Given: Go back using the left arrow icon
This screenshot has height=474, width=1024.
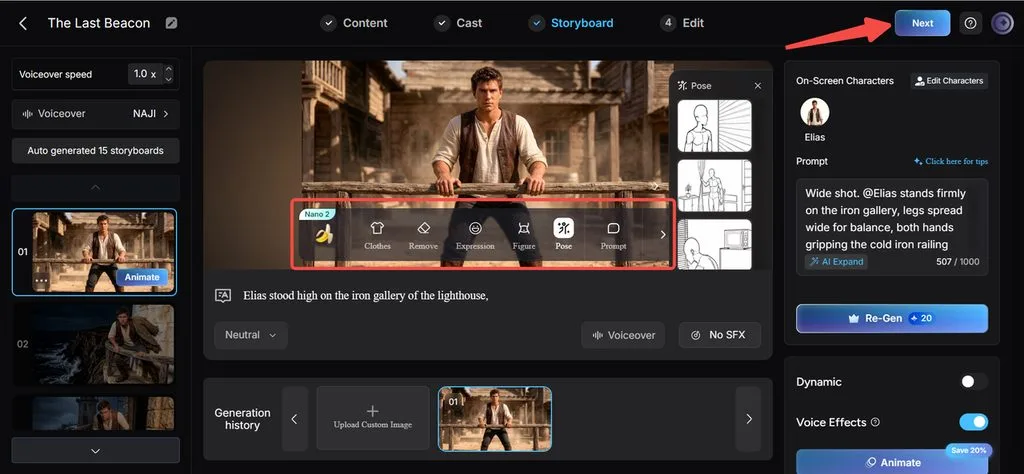Looking at the screenshot, I should tap(23, 24).
